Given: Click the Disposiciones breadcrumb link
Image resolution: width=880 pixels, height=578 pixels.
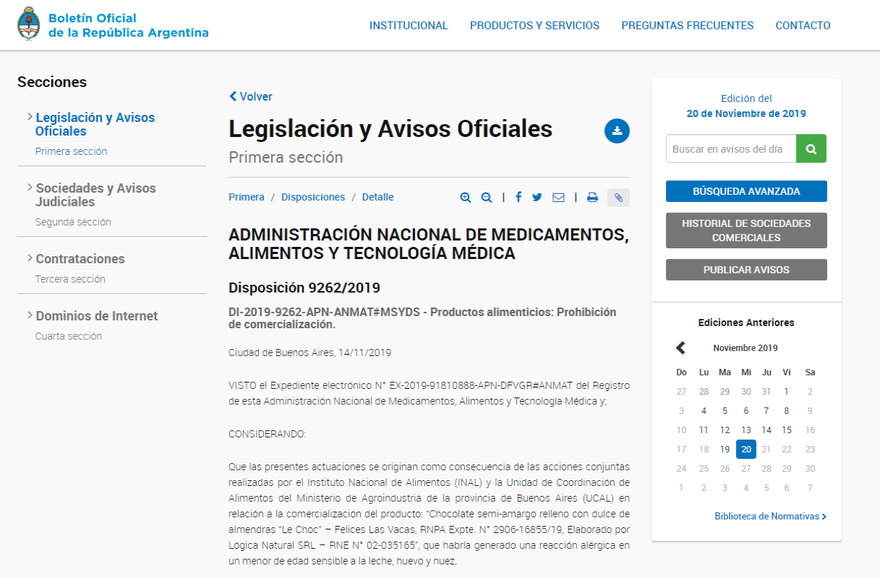Looking at the screenshot, I should (313, 197).
